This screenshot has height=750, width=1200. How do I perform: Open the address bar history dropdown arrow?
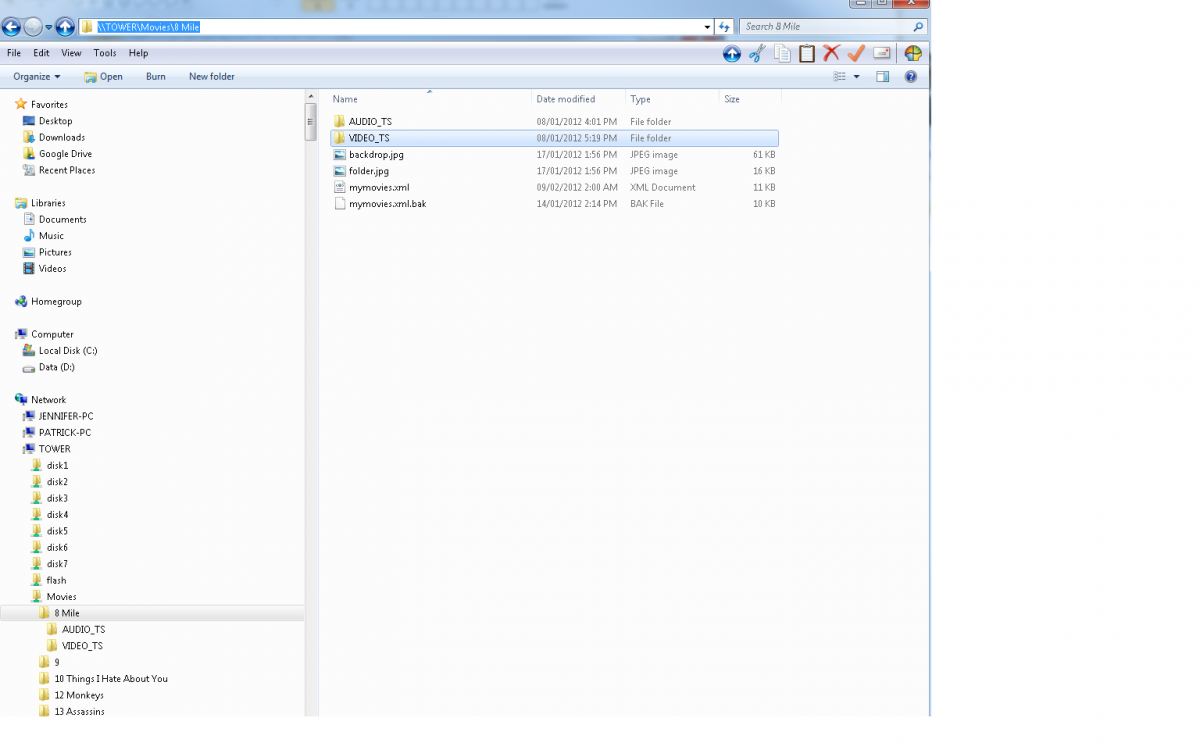708,27
